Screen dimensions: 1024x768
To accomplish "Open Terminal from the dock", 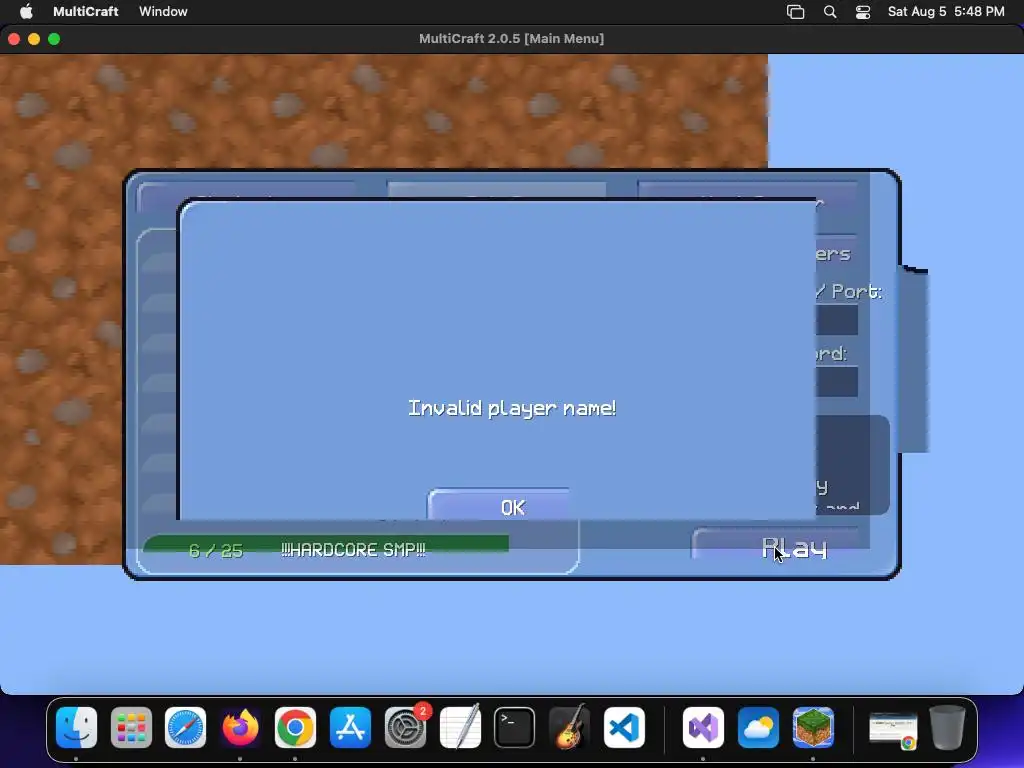I will click(x=515, y=727).
